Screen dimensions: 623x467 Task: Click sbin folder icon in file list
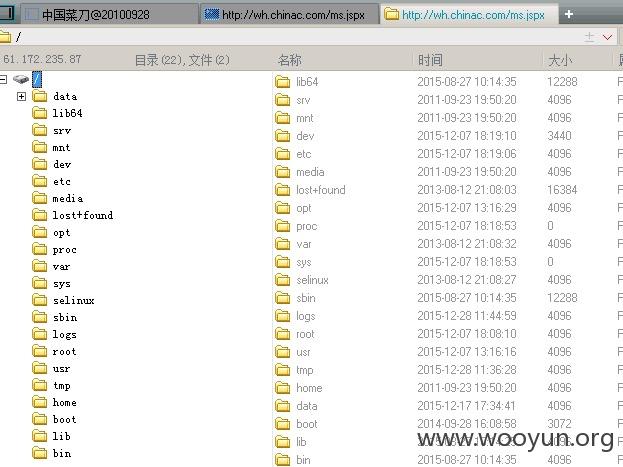[x=282, y=298]
